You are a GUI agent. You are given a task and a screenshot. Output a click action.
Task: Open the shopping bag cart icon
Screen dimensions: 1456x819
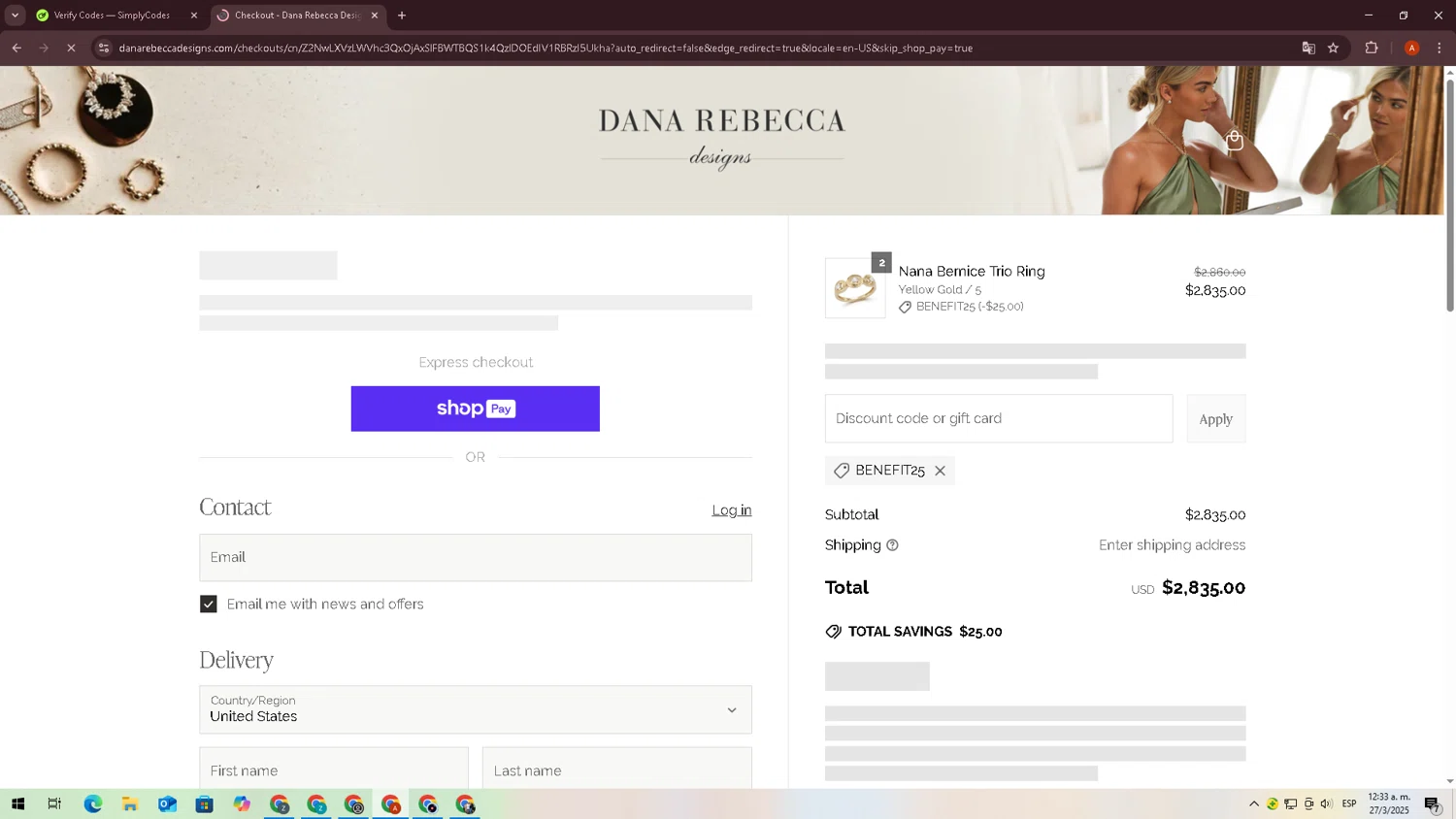(x=1234, y=141)
